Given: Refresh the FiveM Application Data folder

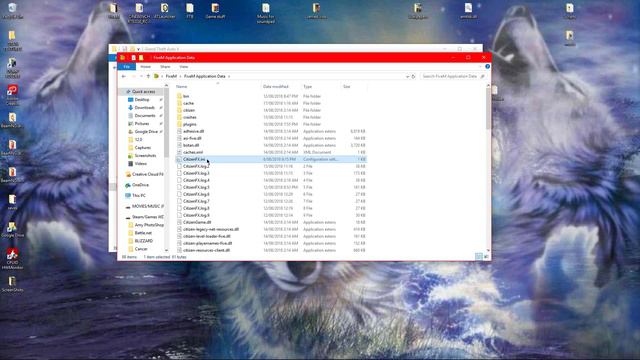Looking at the screenshot, I should click(413, 76).
